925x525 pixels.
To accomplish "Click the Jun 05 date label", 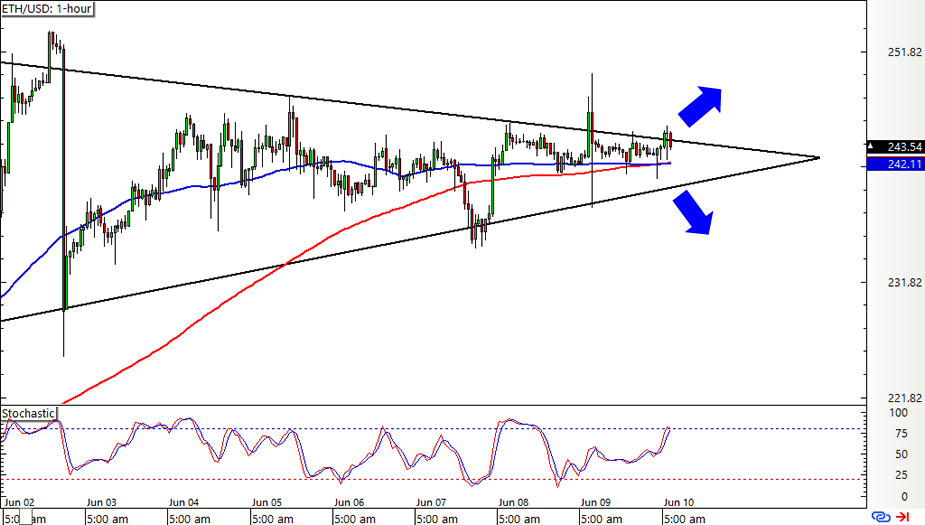I will click(x=267, y=503).
